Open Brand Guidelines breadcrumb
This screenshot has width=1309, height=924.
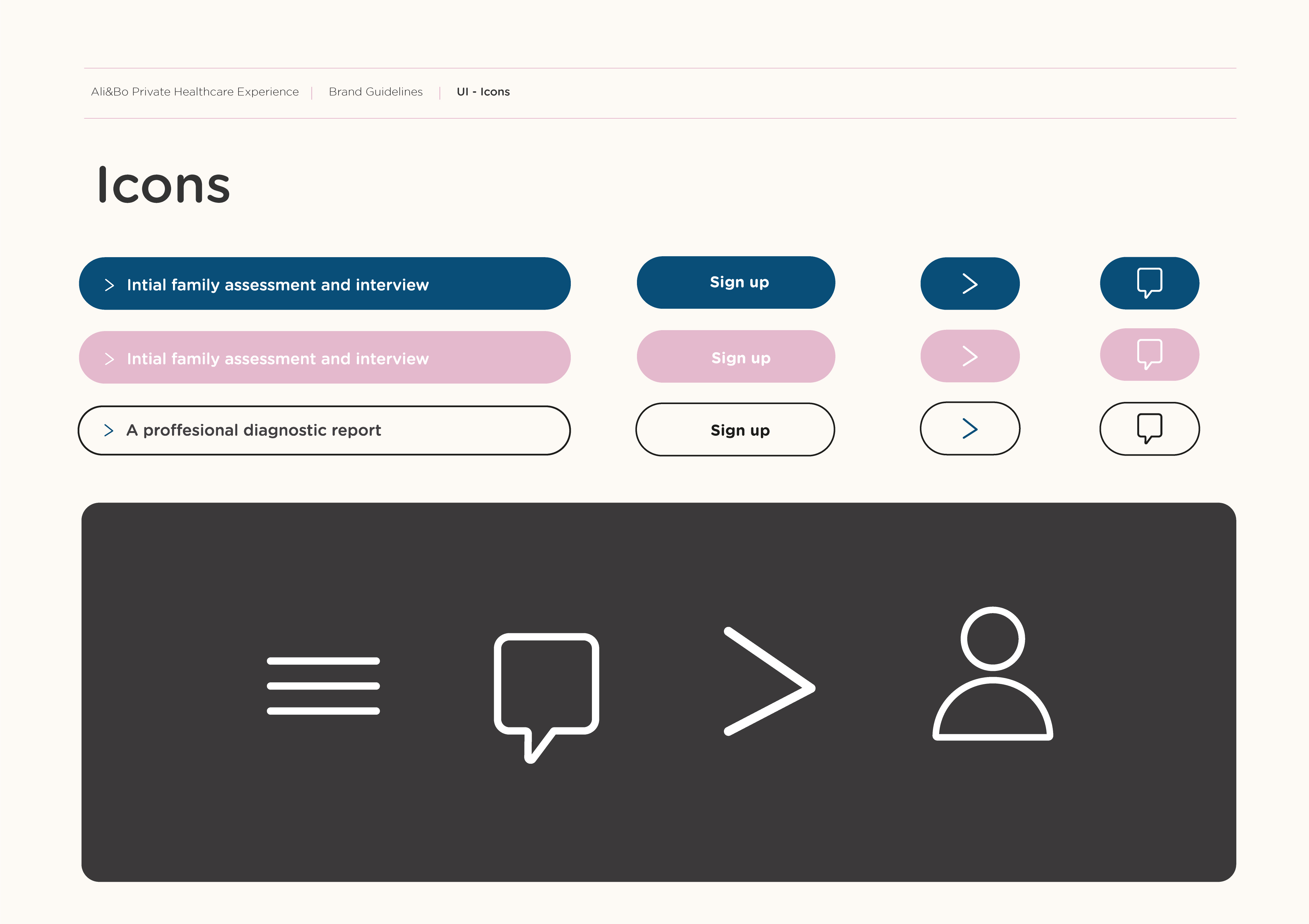tap(376, 92)
